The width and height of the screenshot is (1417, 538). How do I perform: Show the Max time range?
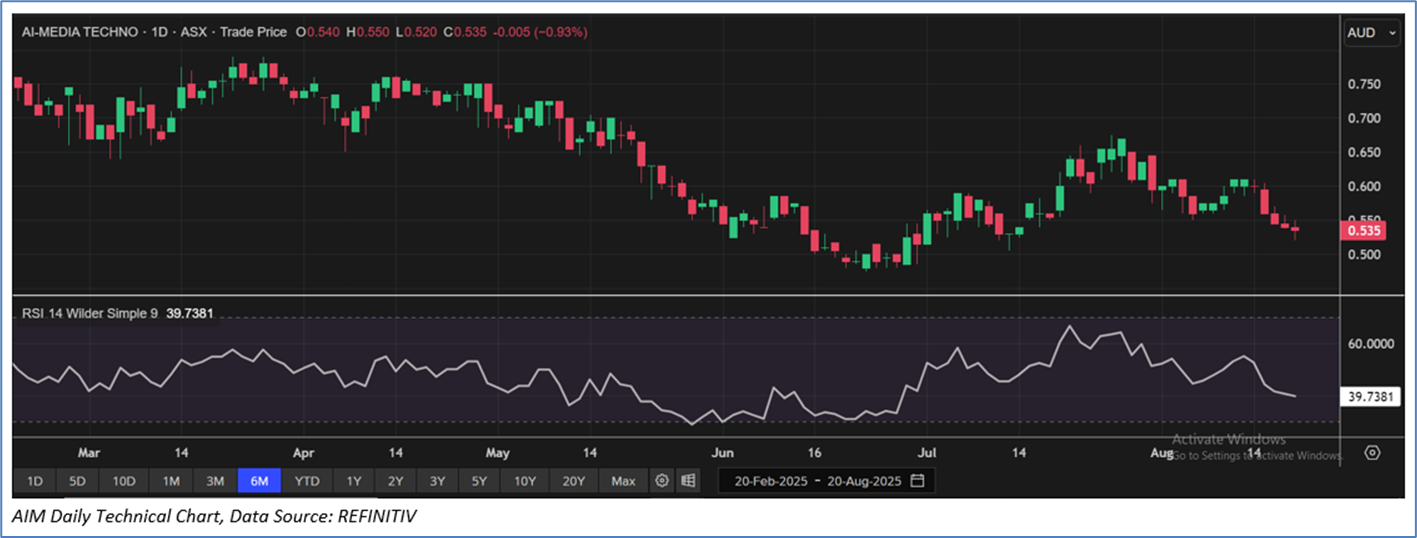click(x=623, y=481)
